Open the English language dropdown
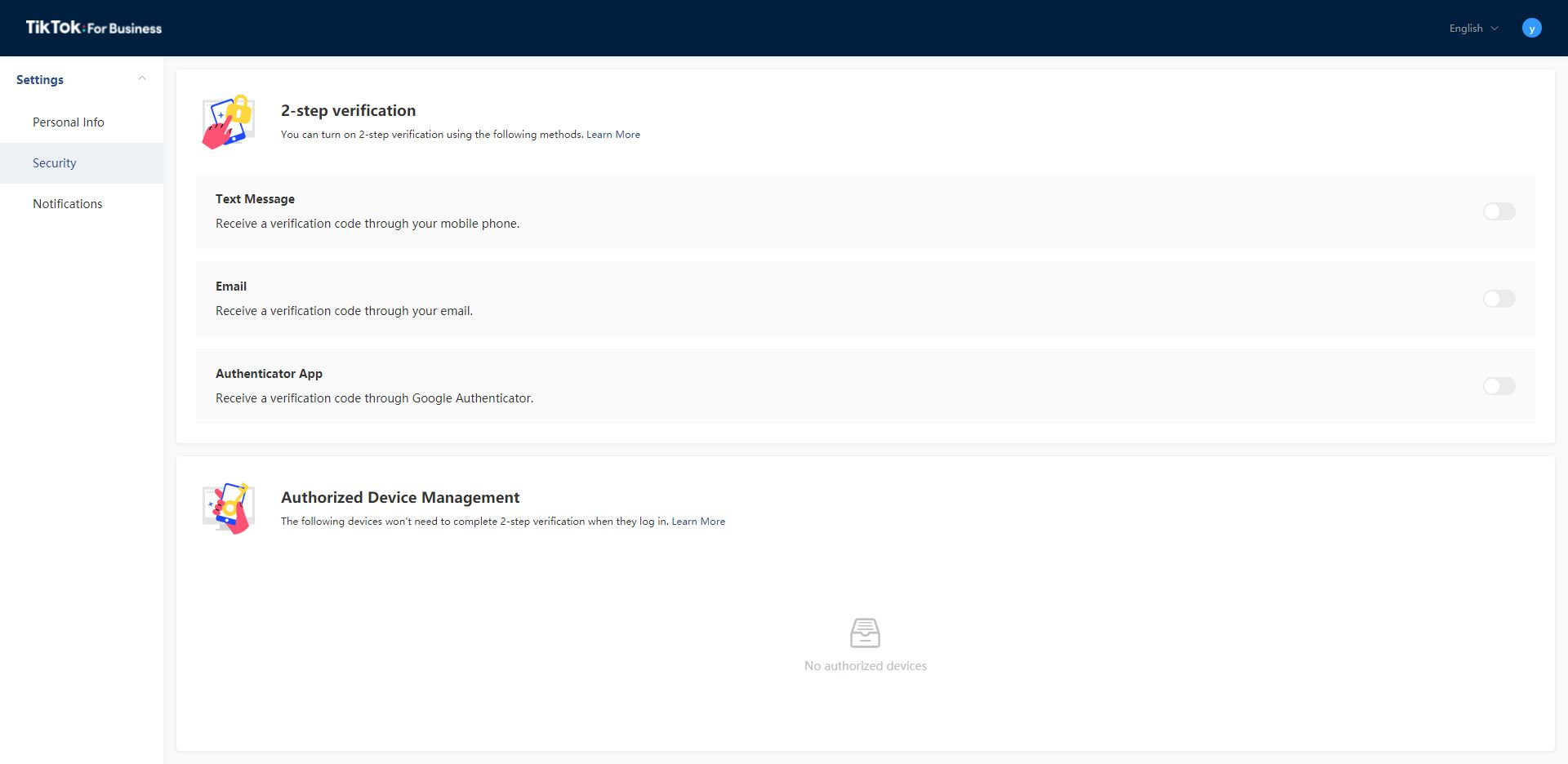The image size is (1568, 764). pos(1466,29)
